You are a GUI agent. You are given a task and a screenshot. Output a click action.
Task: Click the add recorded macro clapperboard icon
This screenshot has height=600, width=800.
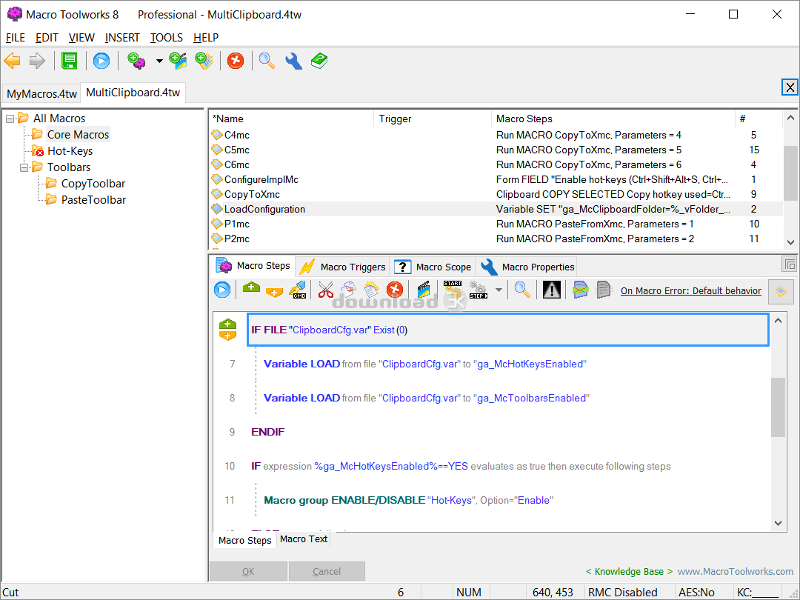tap(178, 61)
